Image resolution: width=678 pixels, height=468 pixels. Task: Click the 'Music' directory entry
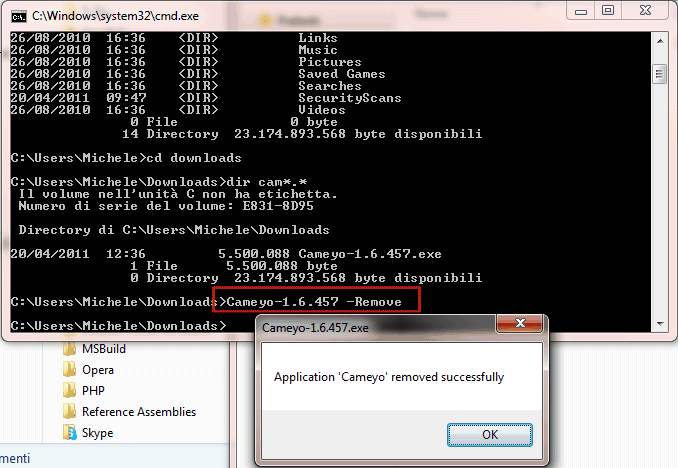coord(318,50)
